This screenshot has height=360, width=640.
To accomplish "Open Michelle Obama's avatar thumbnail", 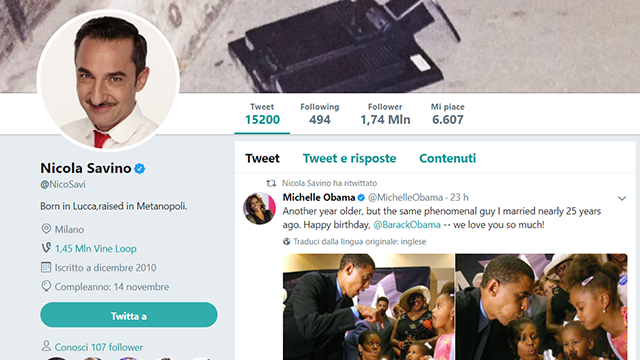I will pos(260,208).
